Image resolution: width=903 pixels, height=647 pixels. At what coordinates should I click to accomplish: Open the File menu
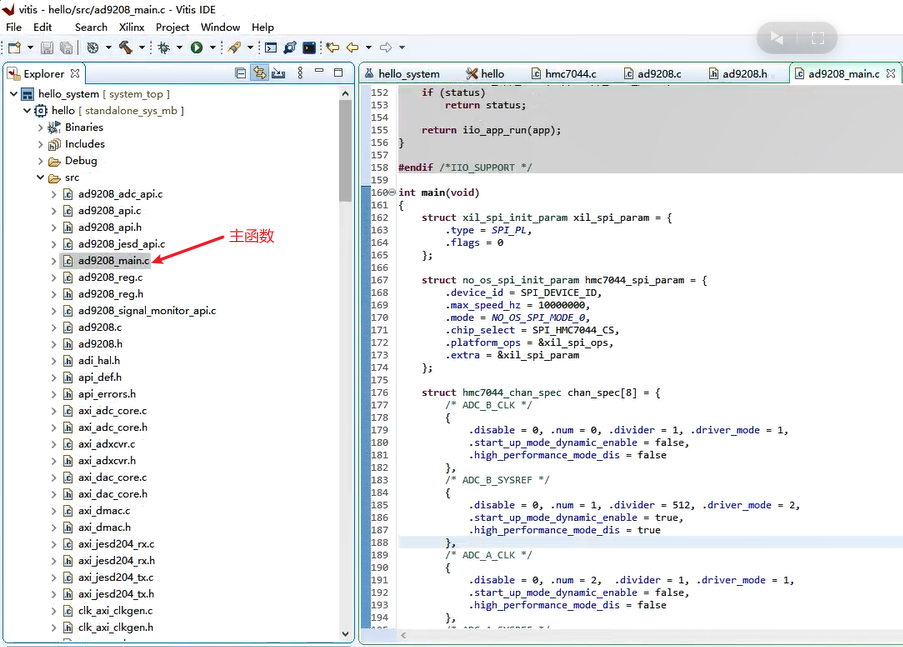click(x=13, y=27)
